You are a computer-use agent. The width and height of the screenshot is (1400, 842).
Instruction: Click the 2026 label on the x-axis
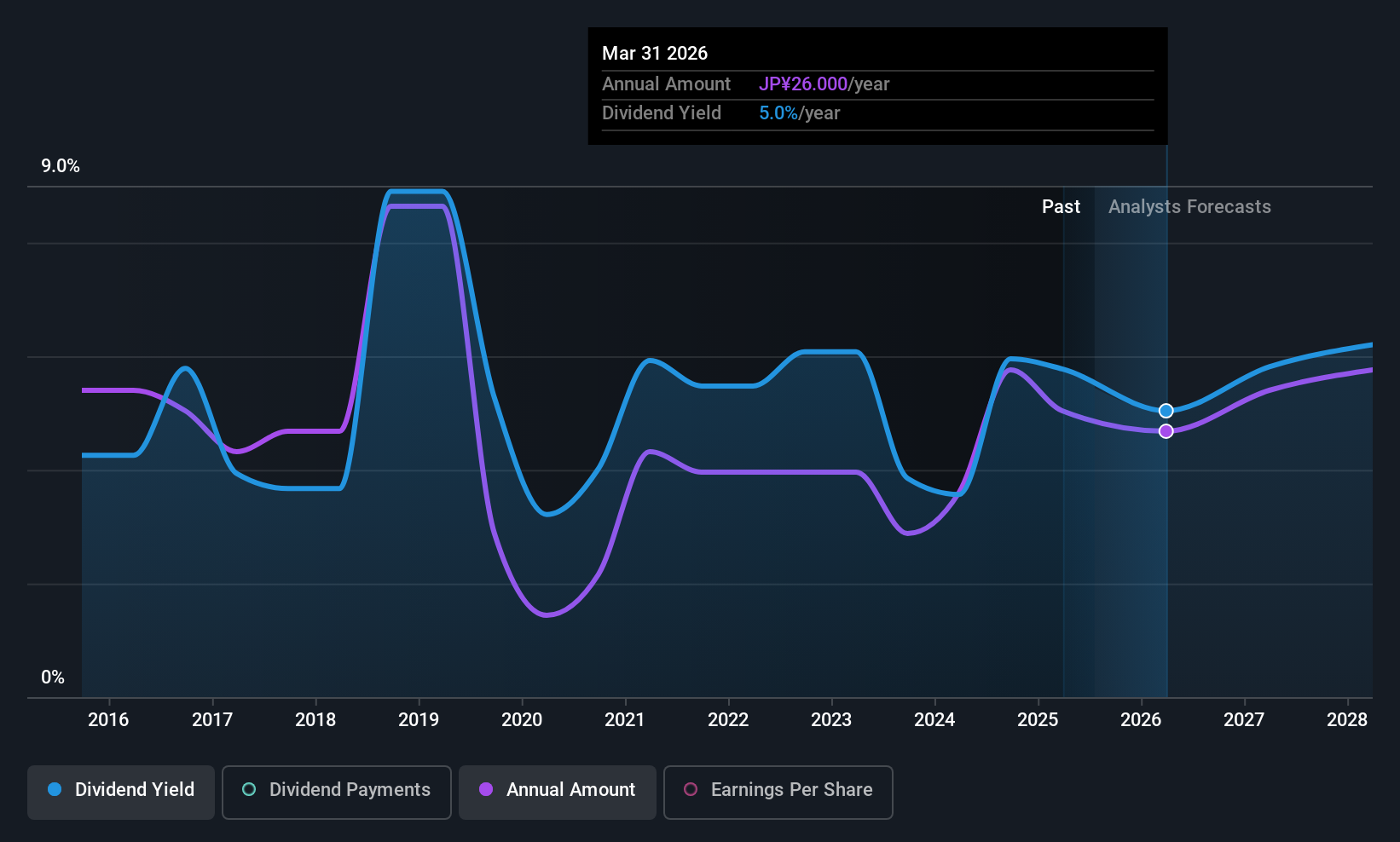coord(1141,720)
